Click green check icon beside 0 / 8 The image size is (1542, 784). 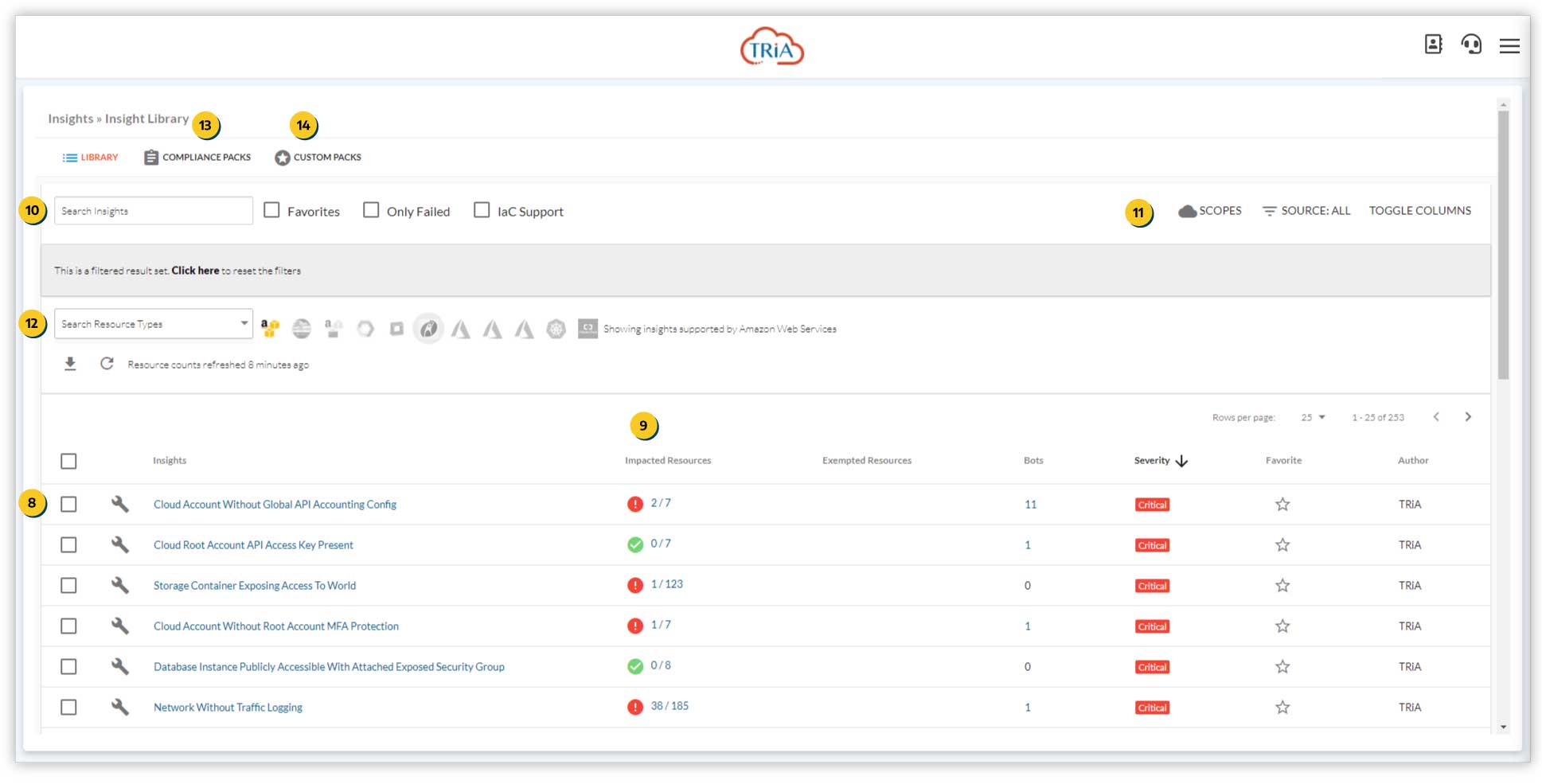click(x=634, y=666)
